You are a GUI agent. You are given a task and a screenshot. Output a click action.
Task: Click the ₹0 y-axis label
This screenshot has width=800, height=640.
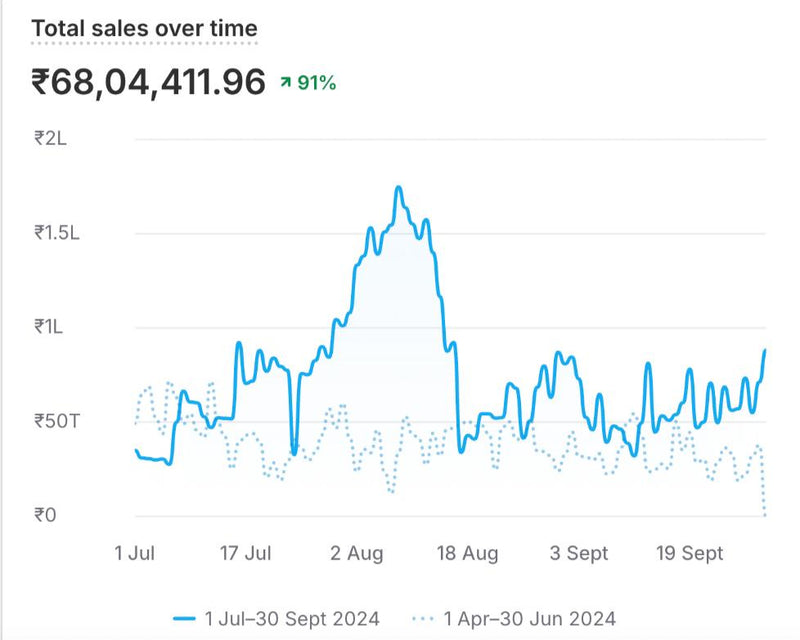[45, 515]
